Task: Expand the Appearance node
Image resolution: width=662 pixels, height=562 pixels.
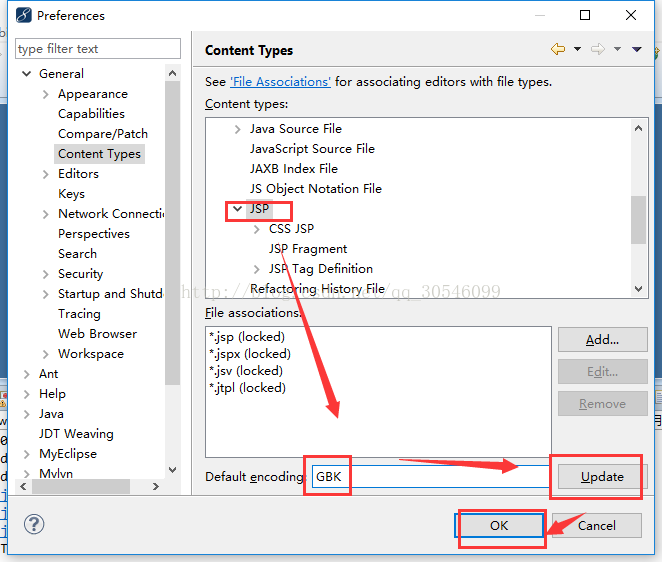Action: (x=46, y=94)
